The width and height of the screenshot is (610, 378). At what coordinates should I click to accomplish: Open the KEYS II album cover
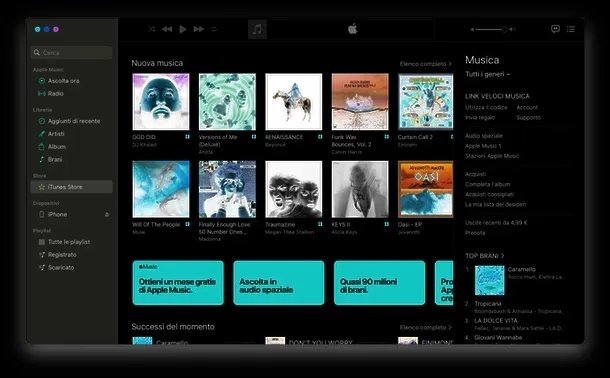pos(360,189)
